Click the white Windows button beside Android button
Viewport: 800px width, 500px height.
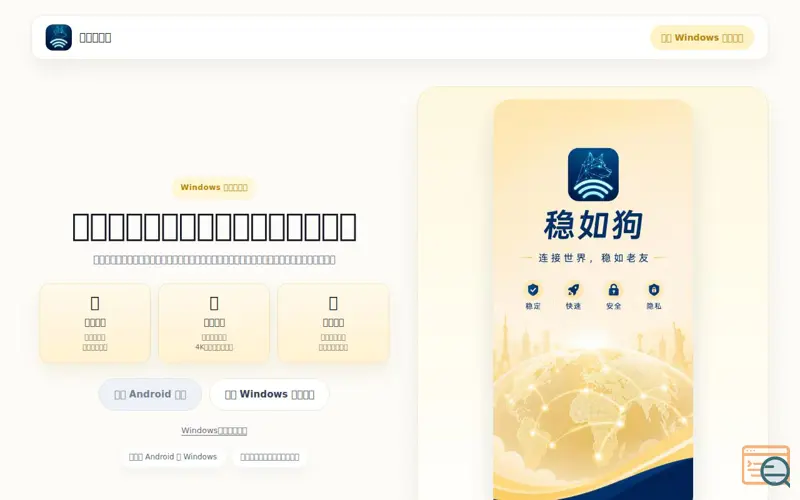(269, 394)
